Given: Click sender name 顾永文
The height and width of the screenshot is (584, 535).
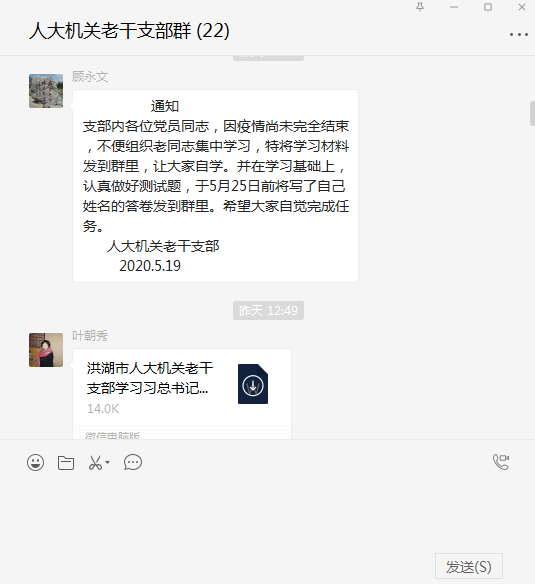Looking at the screenshot, I should point(90,77).
